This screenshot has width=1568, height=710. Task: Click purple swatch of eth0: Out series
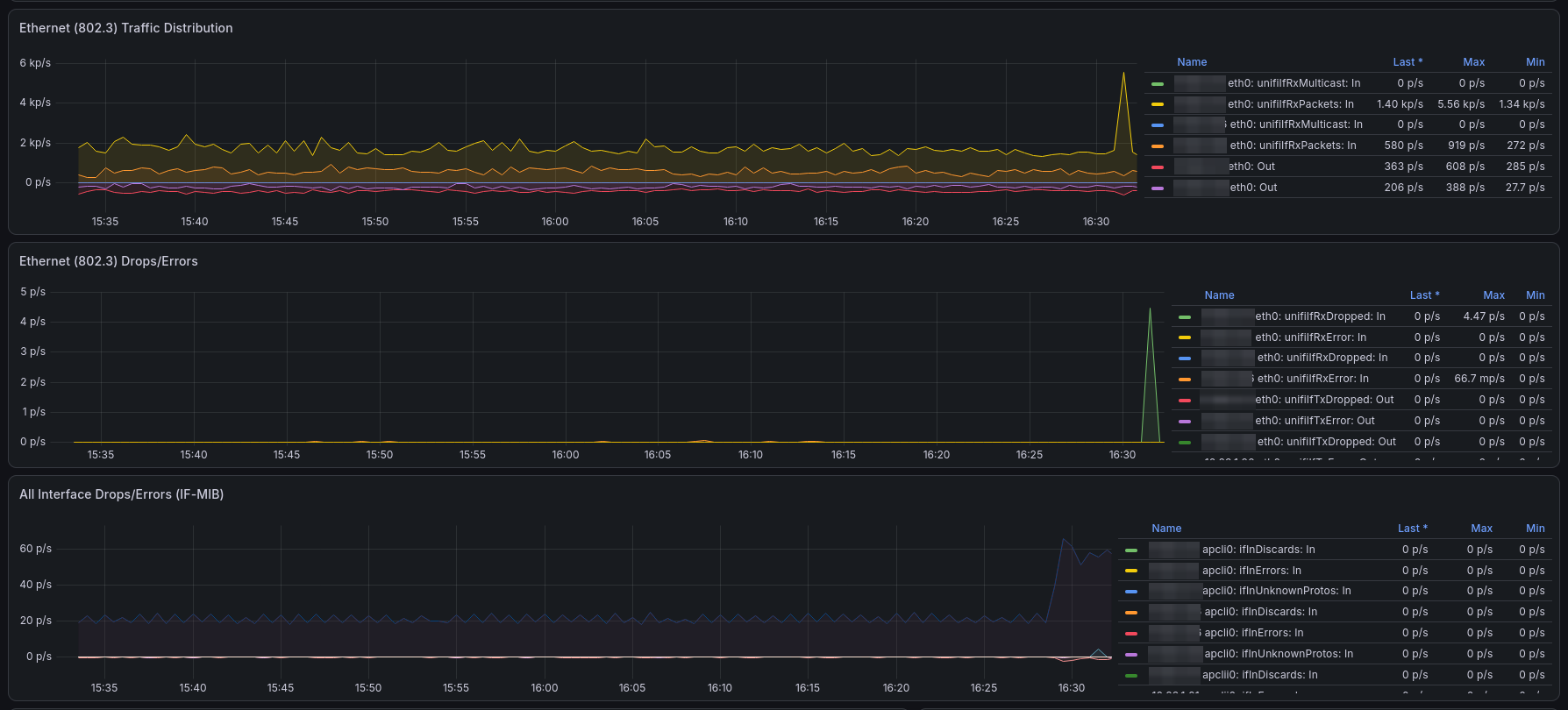(1158, 188)
